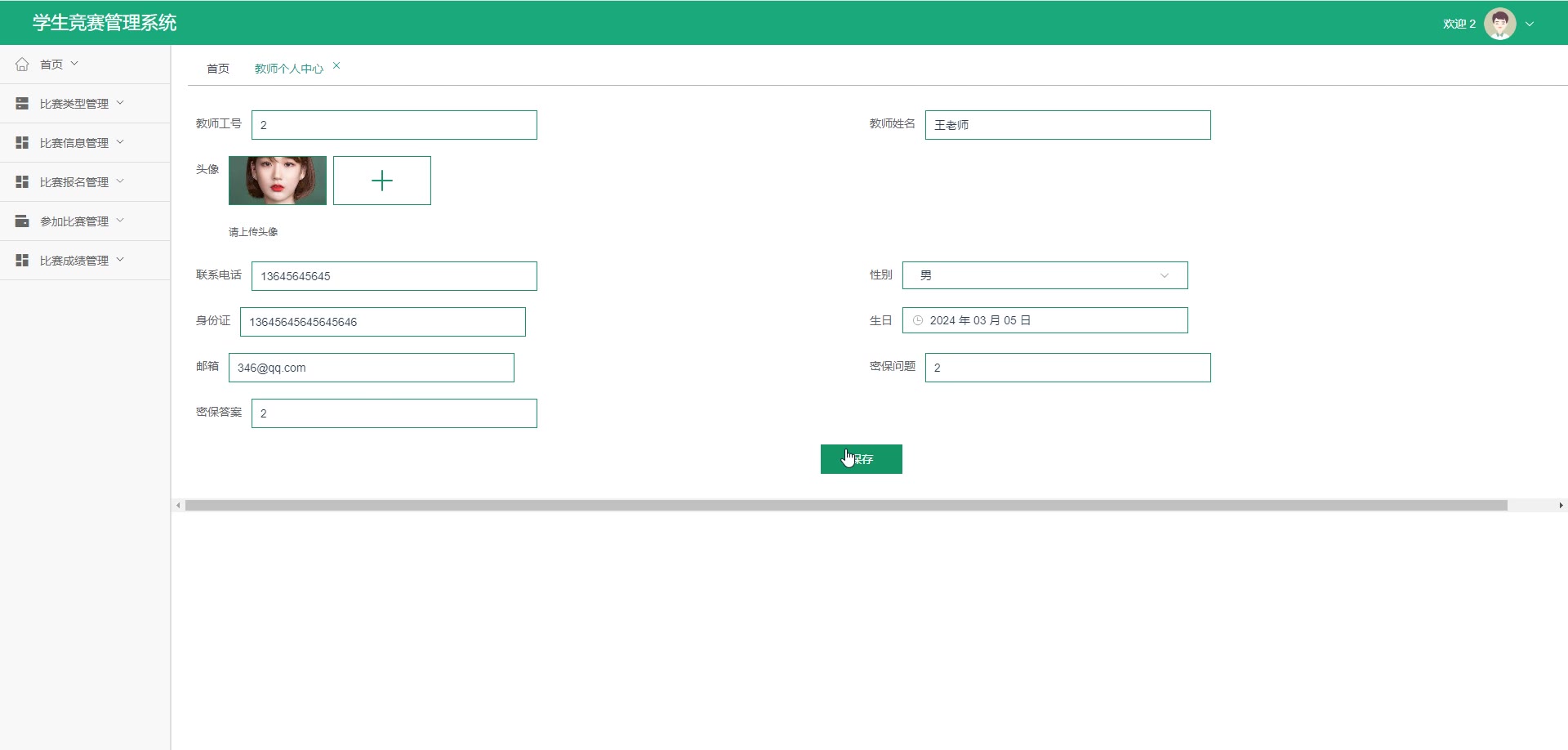Switch to the 首页 tab
The width and height of the screenshot is (1568, 750).
point(218,69)
